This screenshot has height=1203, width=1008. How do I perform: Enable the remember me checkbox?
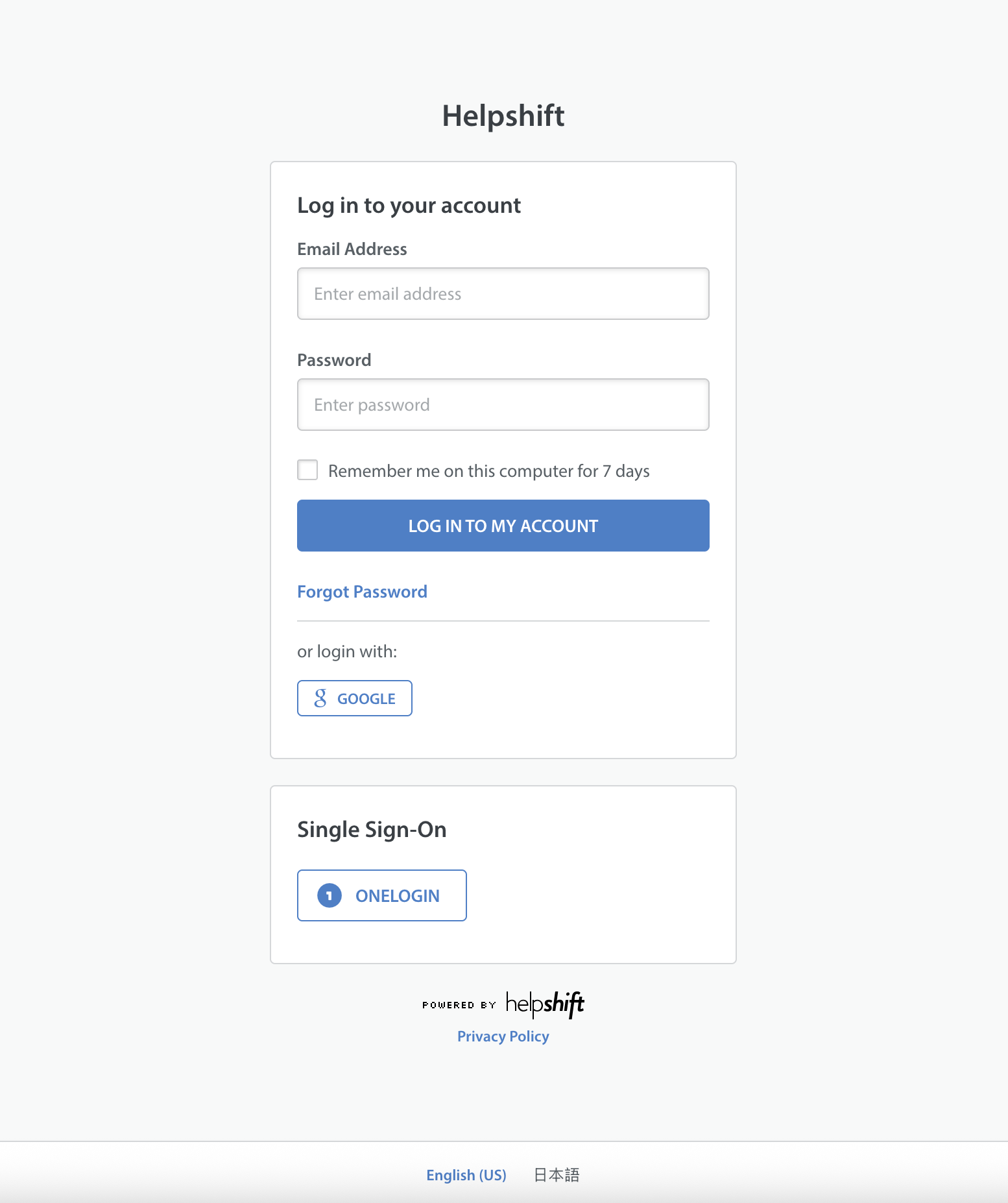tap(307, 470)
